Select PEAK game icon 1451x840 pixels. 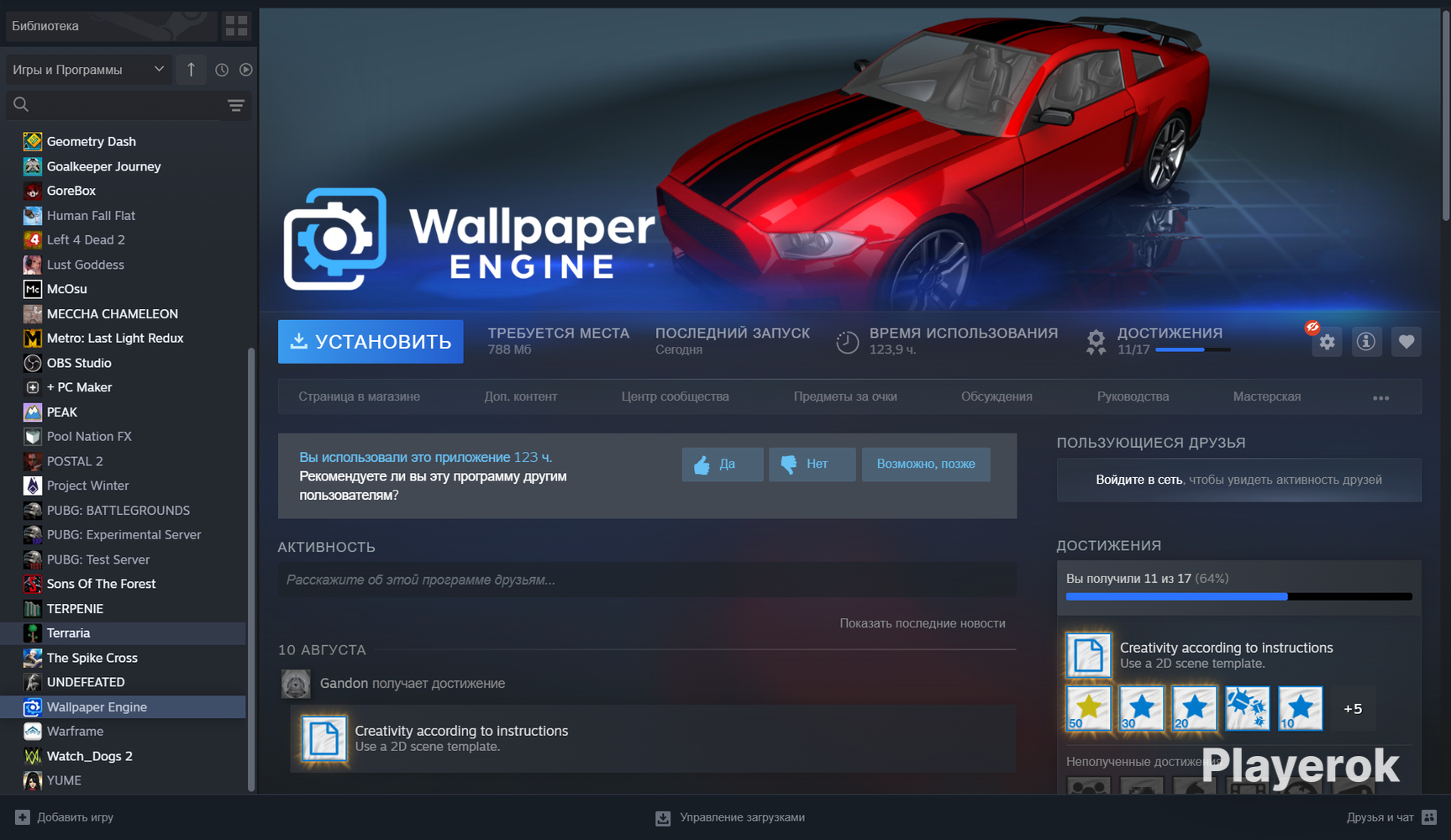(33, 412)
